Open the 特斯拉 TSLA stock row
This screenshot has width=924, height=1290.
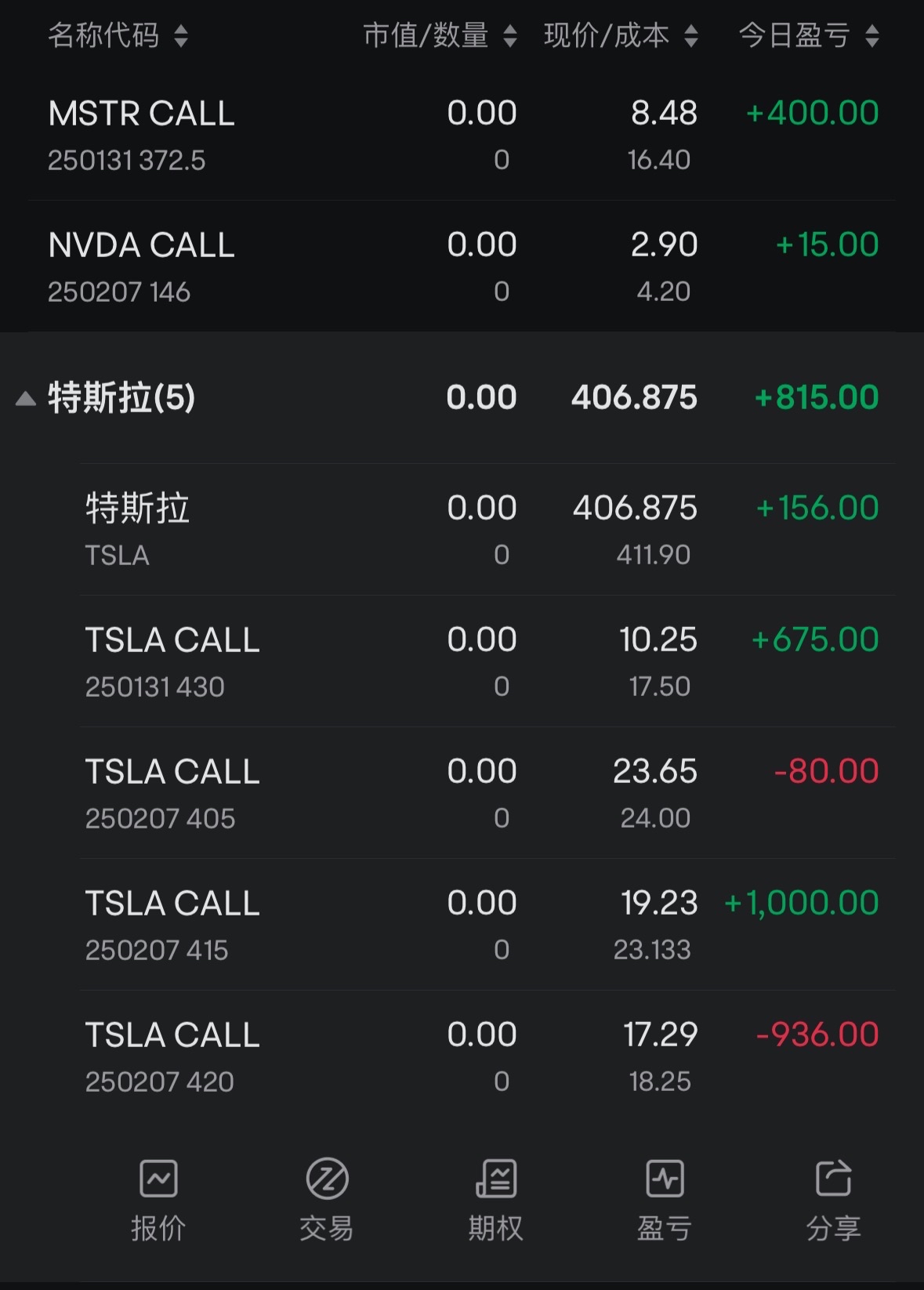click(x=487, y=529)
